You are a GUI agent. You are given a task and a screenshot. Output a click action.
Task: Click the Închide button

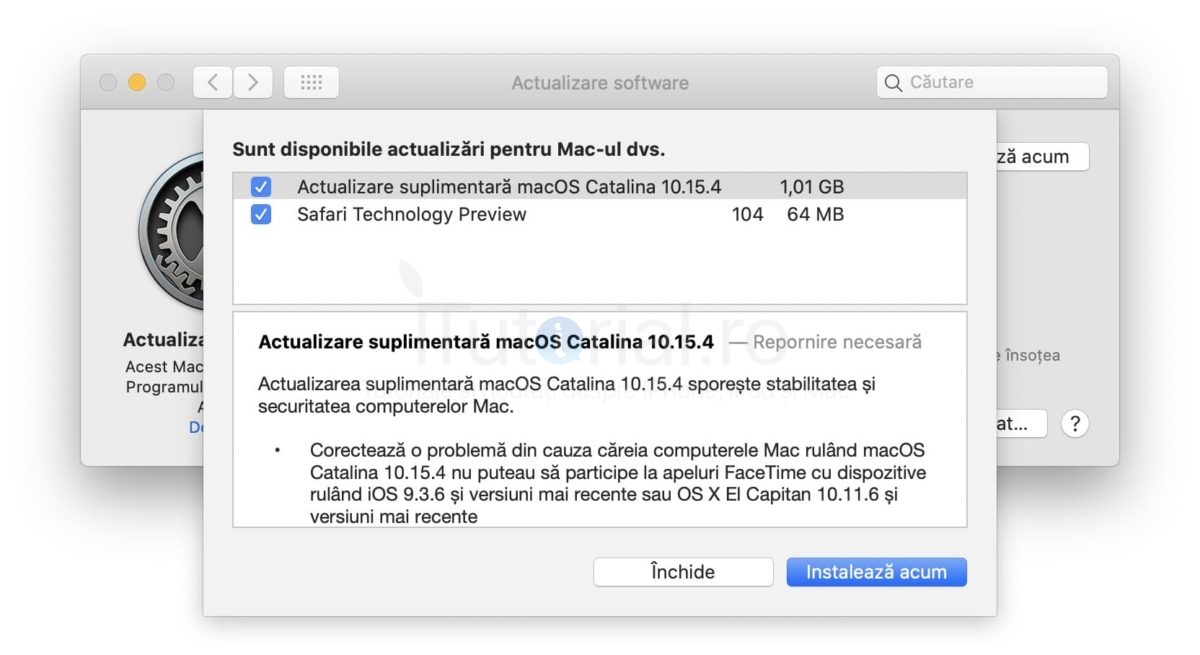[683, 572]
